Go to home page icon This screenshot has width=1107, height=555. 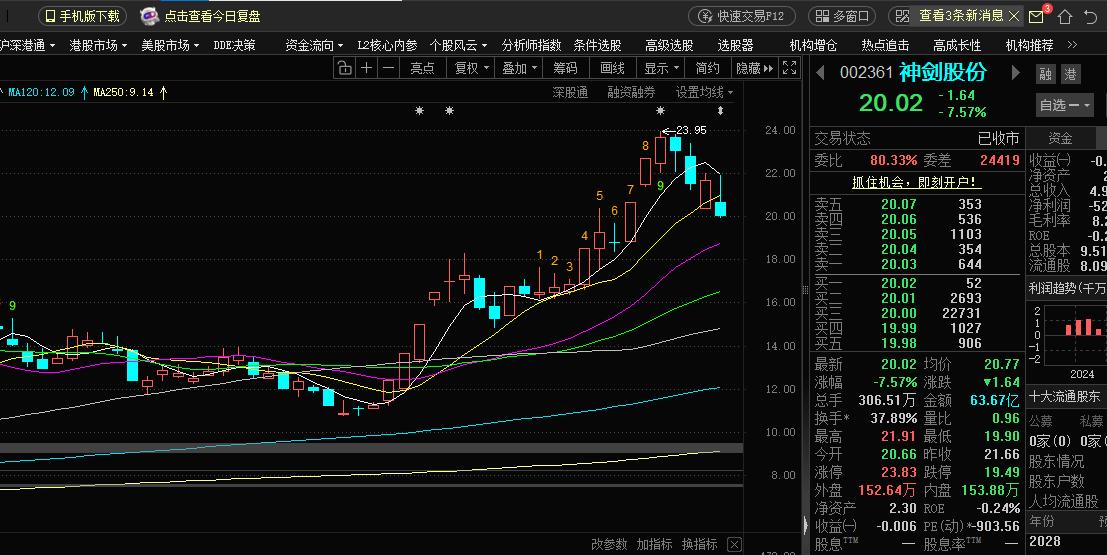pos(1065,16)
